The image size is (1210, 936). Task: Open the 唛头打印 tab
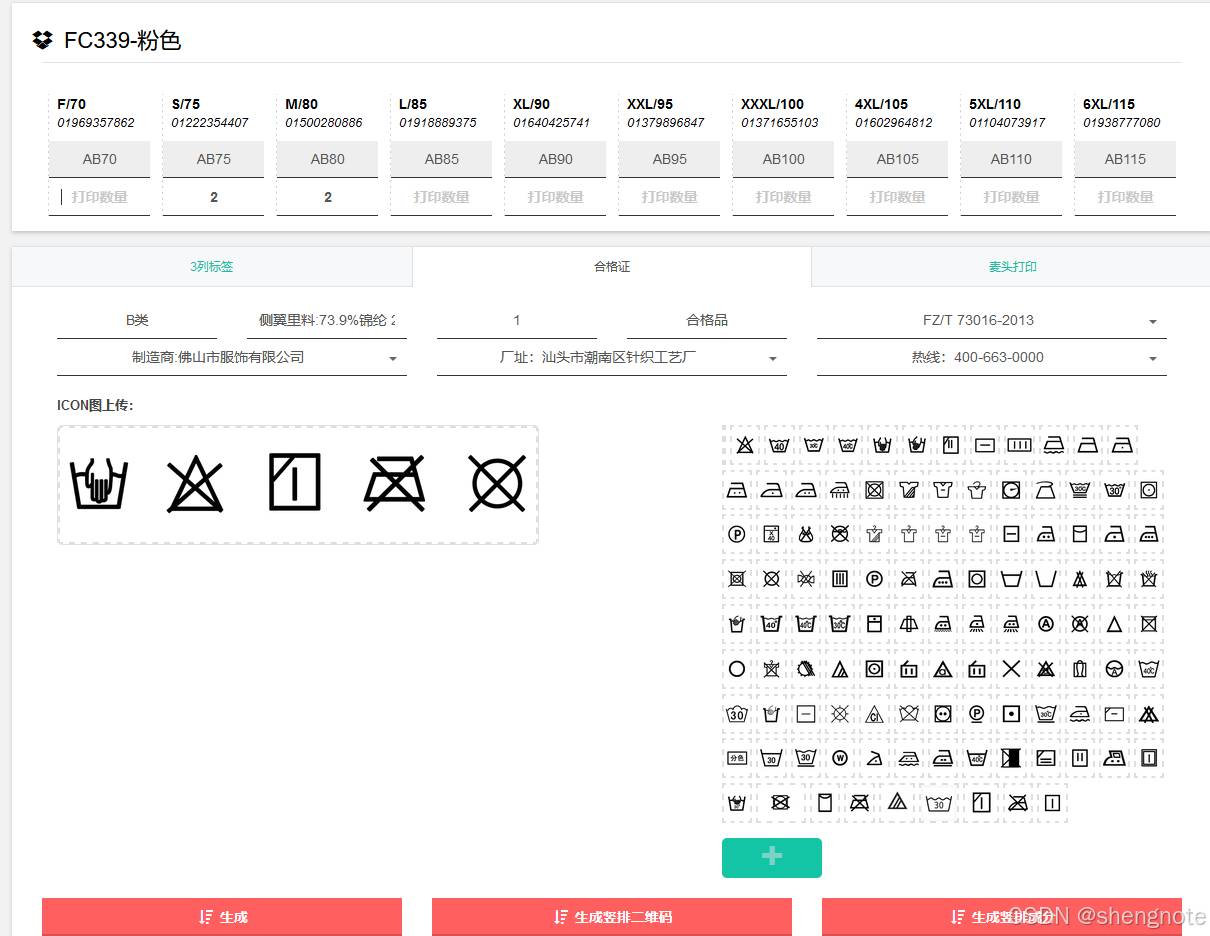pos(1012,267)
